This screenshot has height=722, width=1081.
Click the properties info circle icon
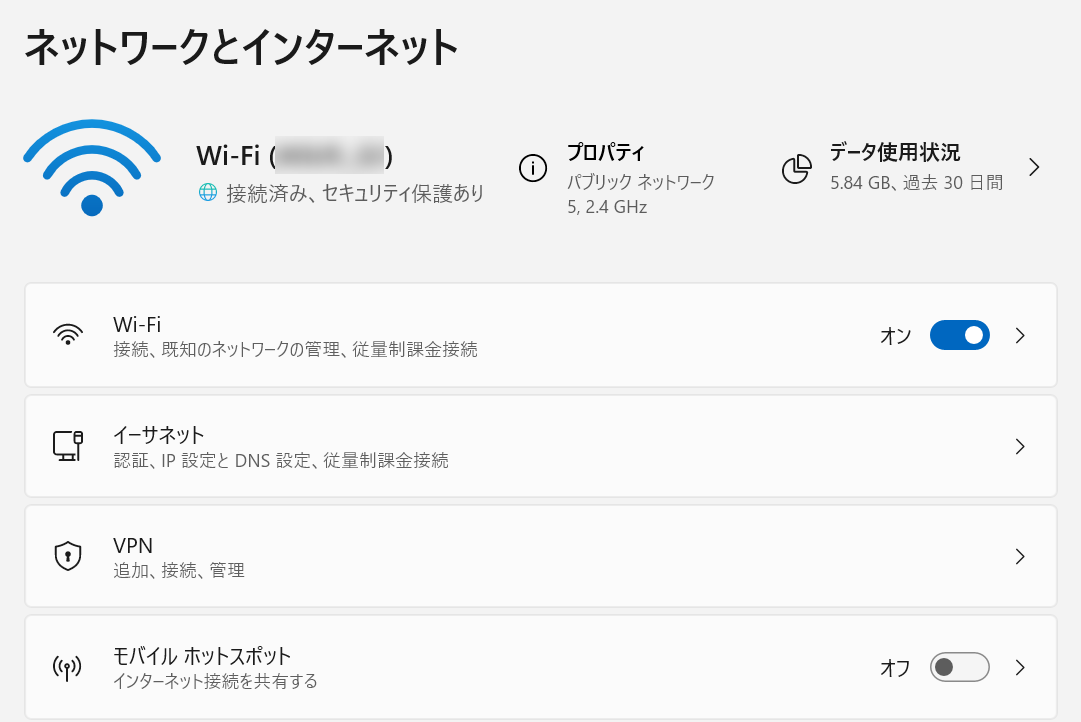click(533, 168)
